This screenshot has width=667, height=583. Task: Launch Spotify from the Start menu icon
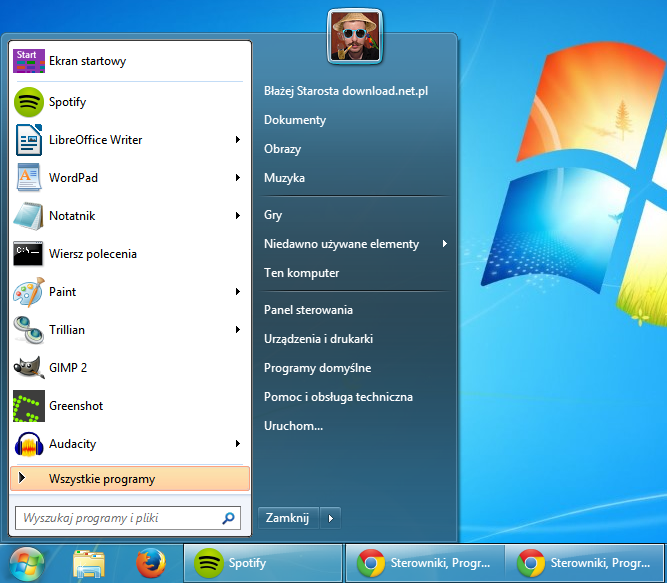(x=29, y=102)
